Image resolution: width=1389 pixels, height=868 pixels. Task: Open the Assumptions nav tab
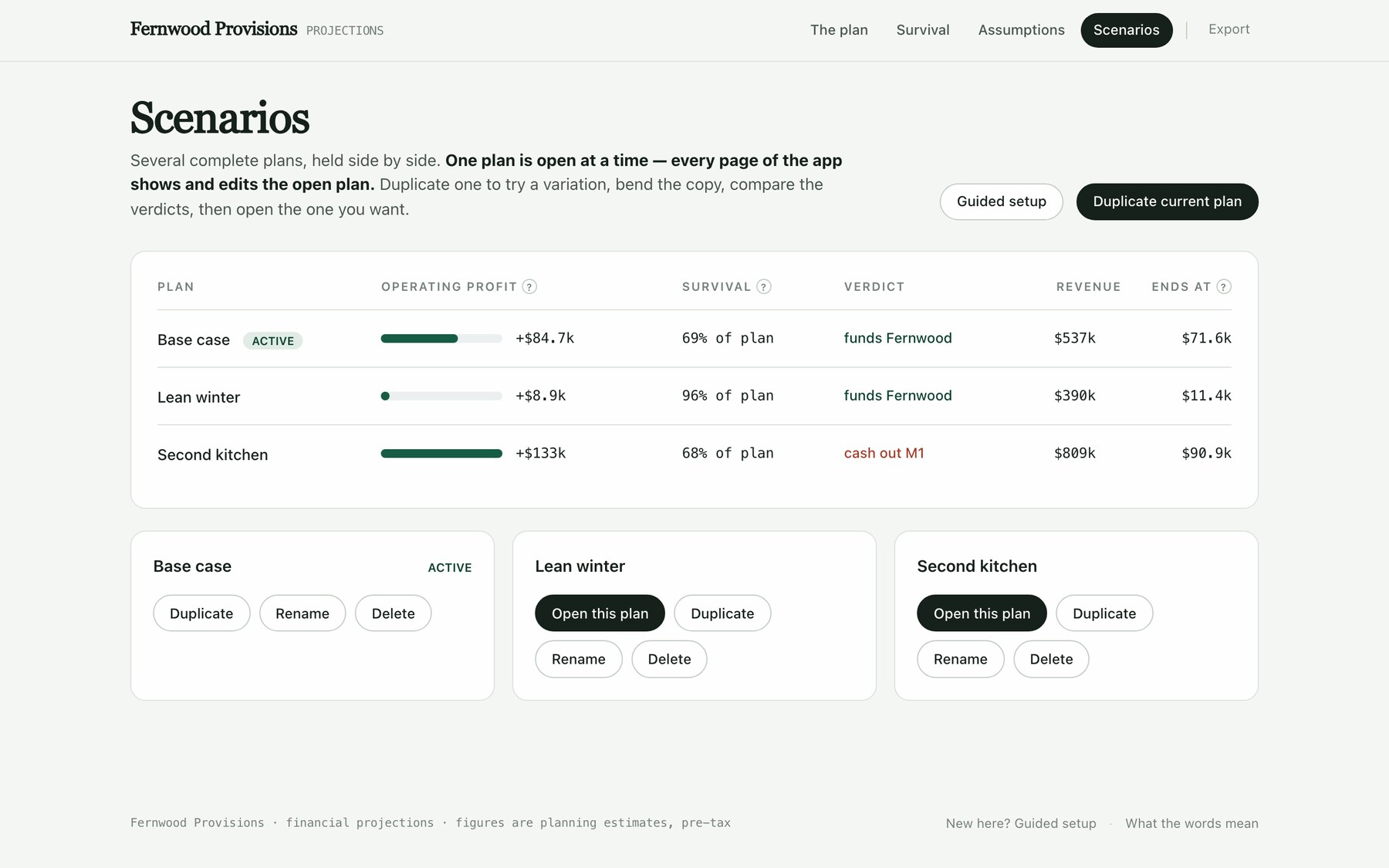[1021, 30]
